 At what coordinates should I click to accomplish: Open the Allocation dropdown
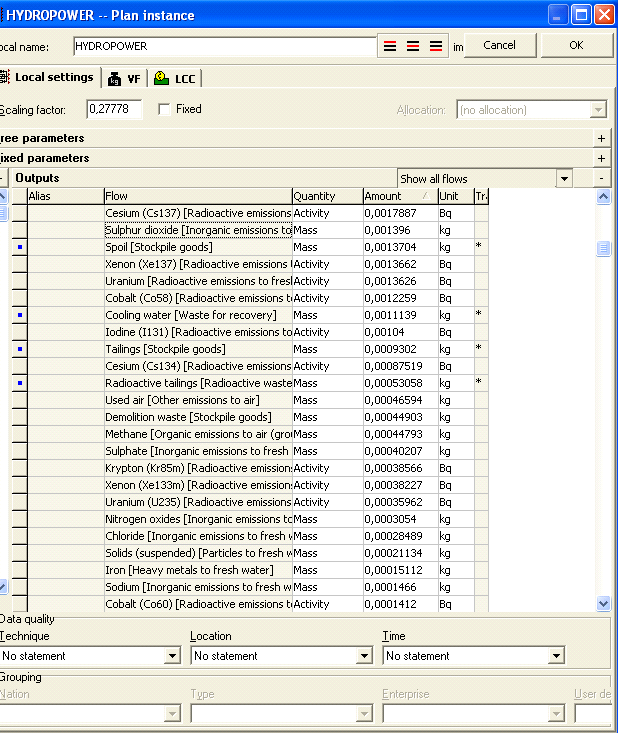coord(598,110)
